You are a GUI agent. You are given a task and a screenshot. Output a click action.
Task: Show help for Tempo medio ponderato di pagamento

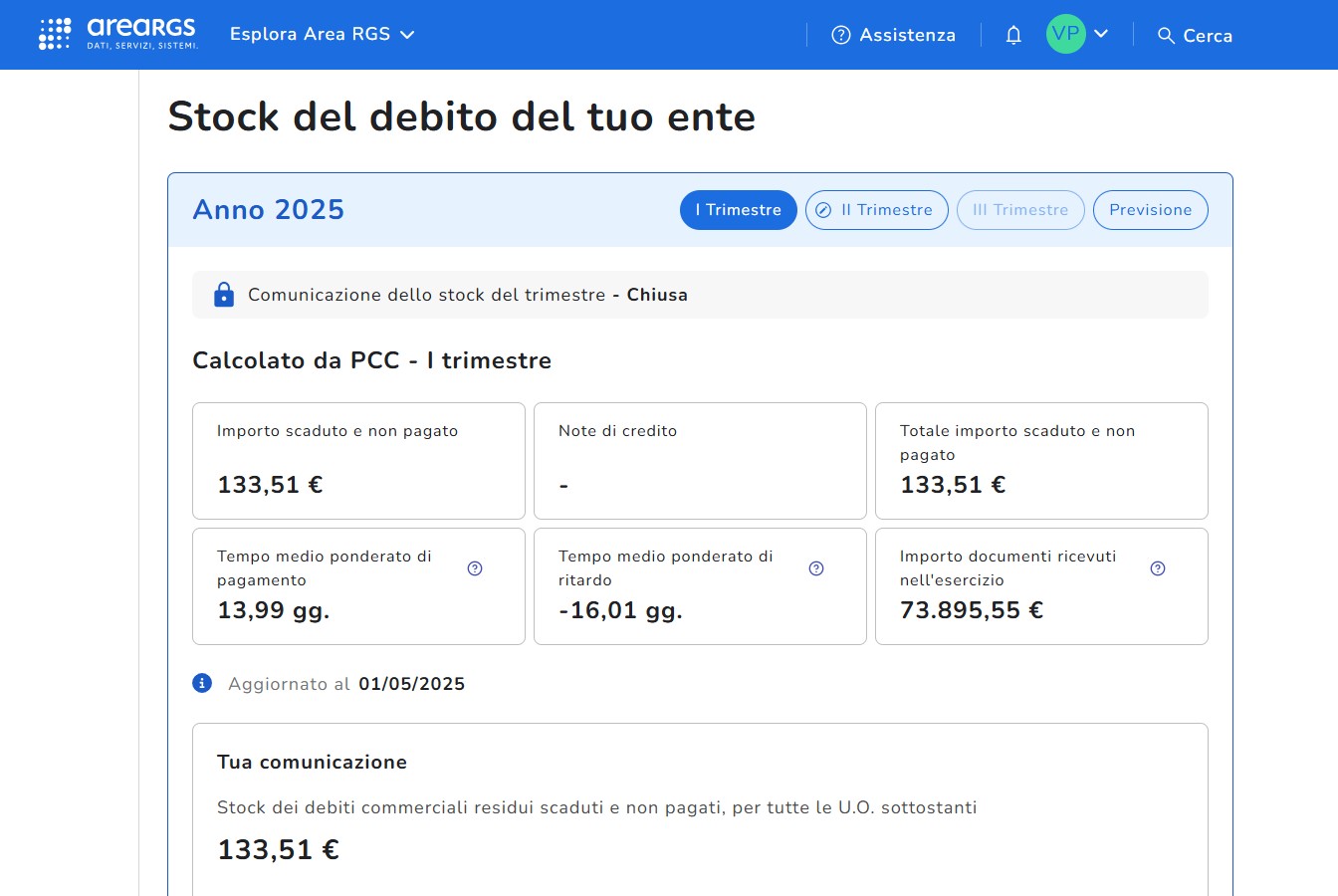point(475,568)
